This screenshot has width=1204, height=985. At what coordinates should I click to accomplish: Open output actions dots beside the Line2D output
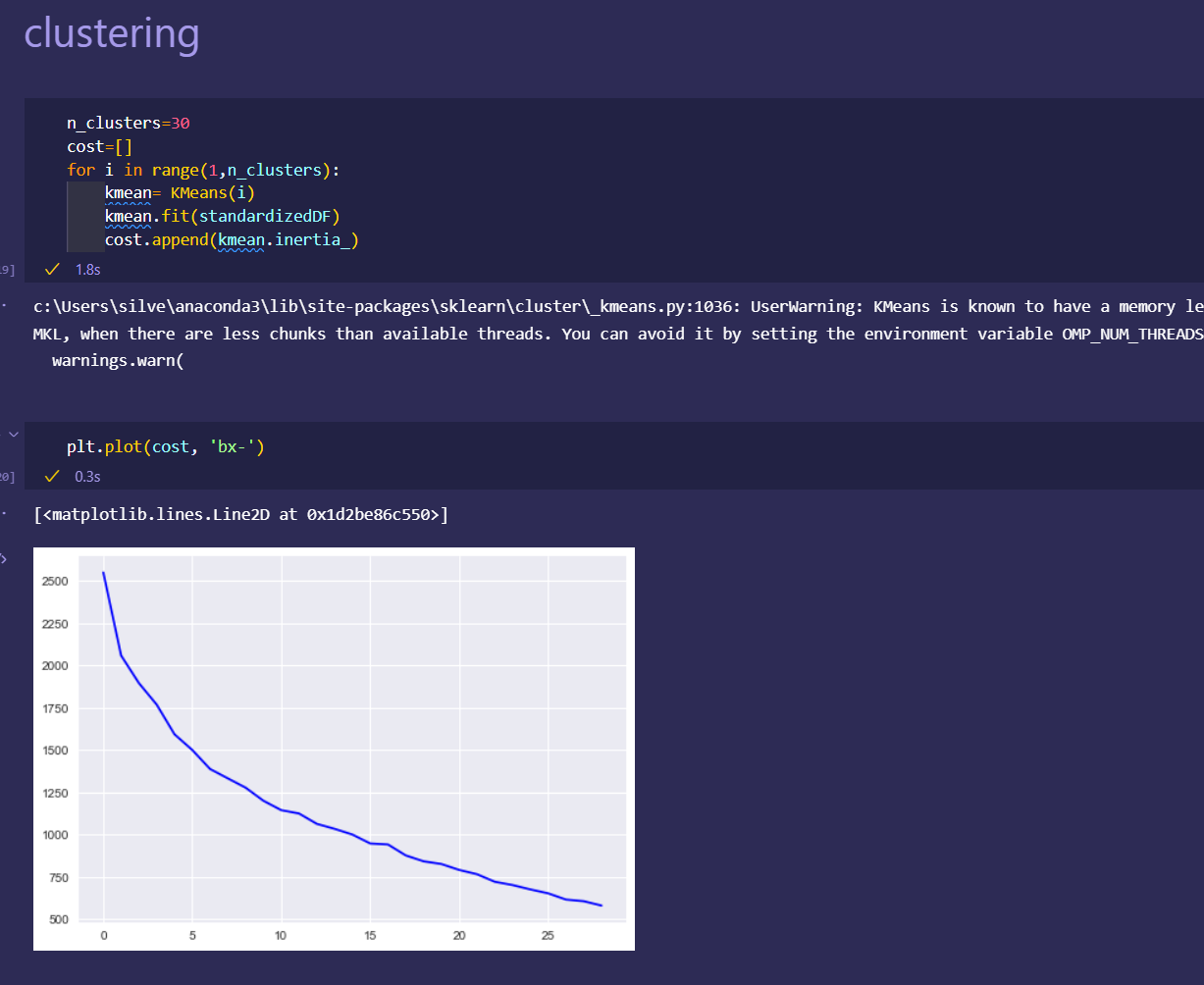point(3,514)
